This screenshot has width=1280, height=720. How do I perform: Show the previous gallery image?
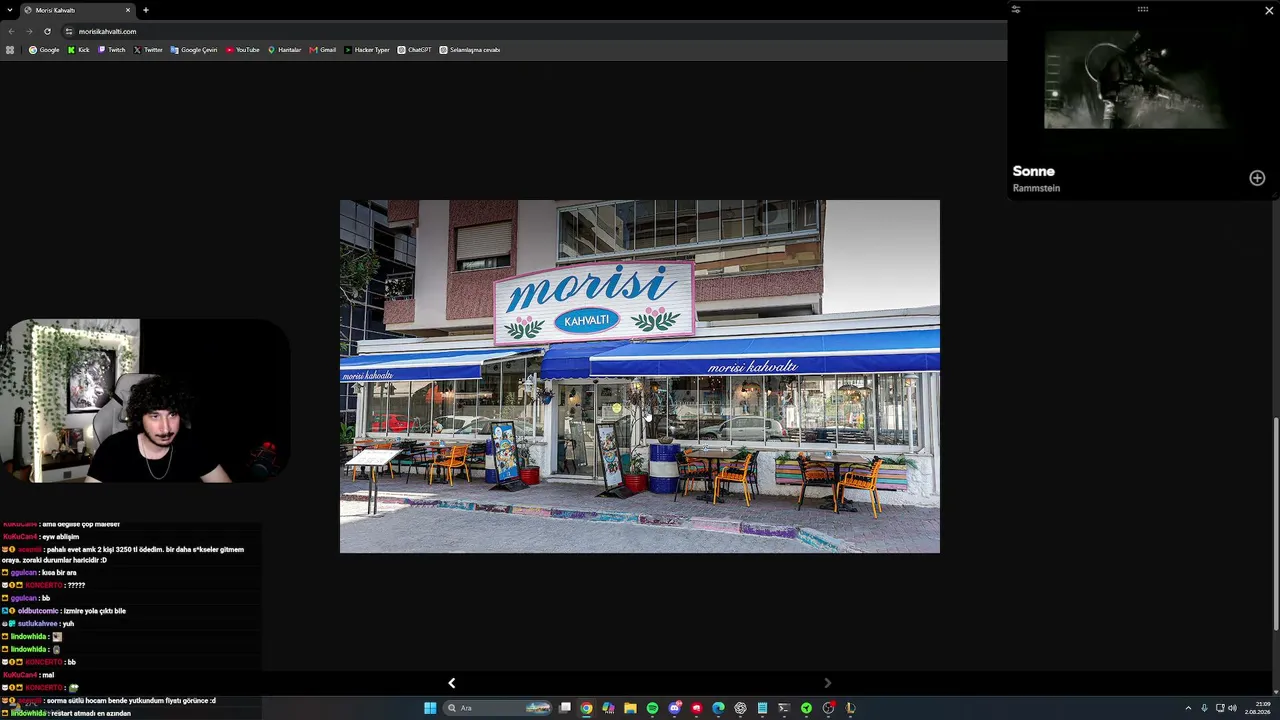[x=451, y=683]
